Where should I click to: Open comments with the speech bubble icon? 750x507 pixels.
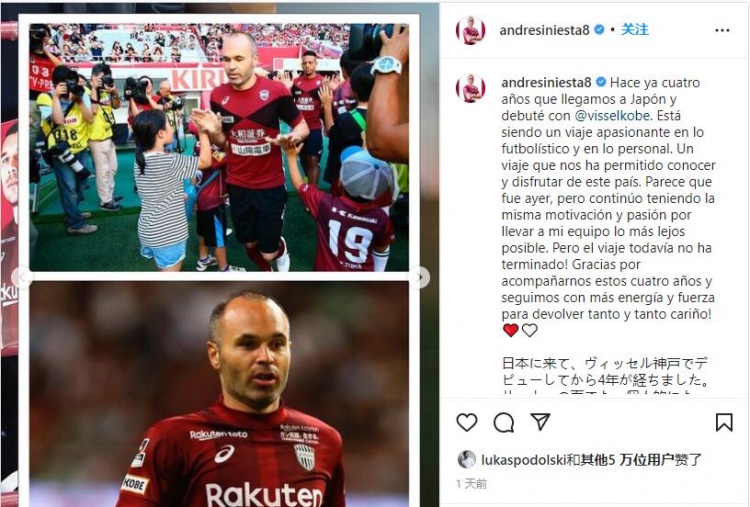pos(504,422)
